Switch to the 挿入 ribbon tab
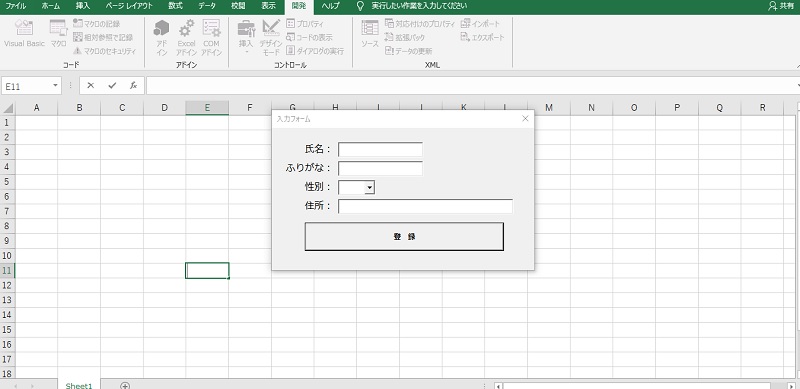 pos(83,6)
